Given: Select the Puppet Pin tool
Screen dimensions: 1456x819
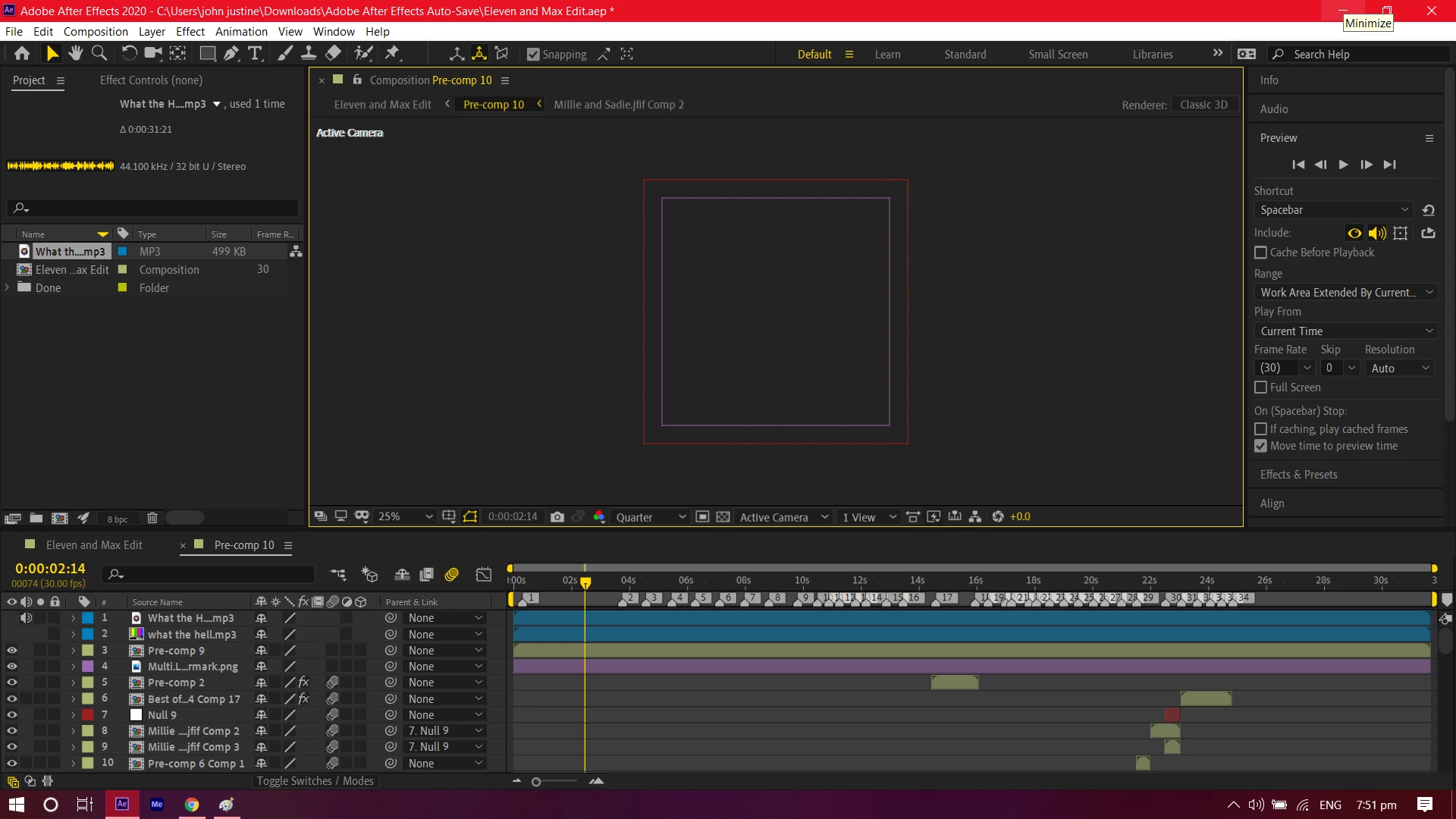Looking at the screenshot, I should pyautogui.click(x=392, y=53).
